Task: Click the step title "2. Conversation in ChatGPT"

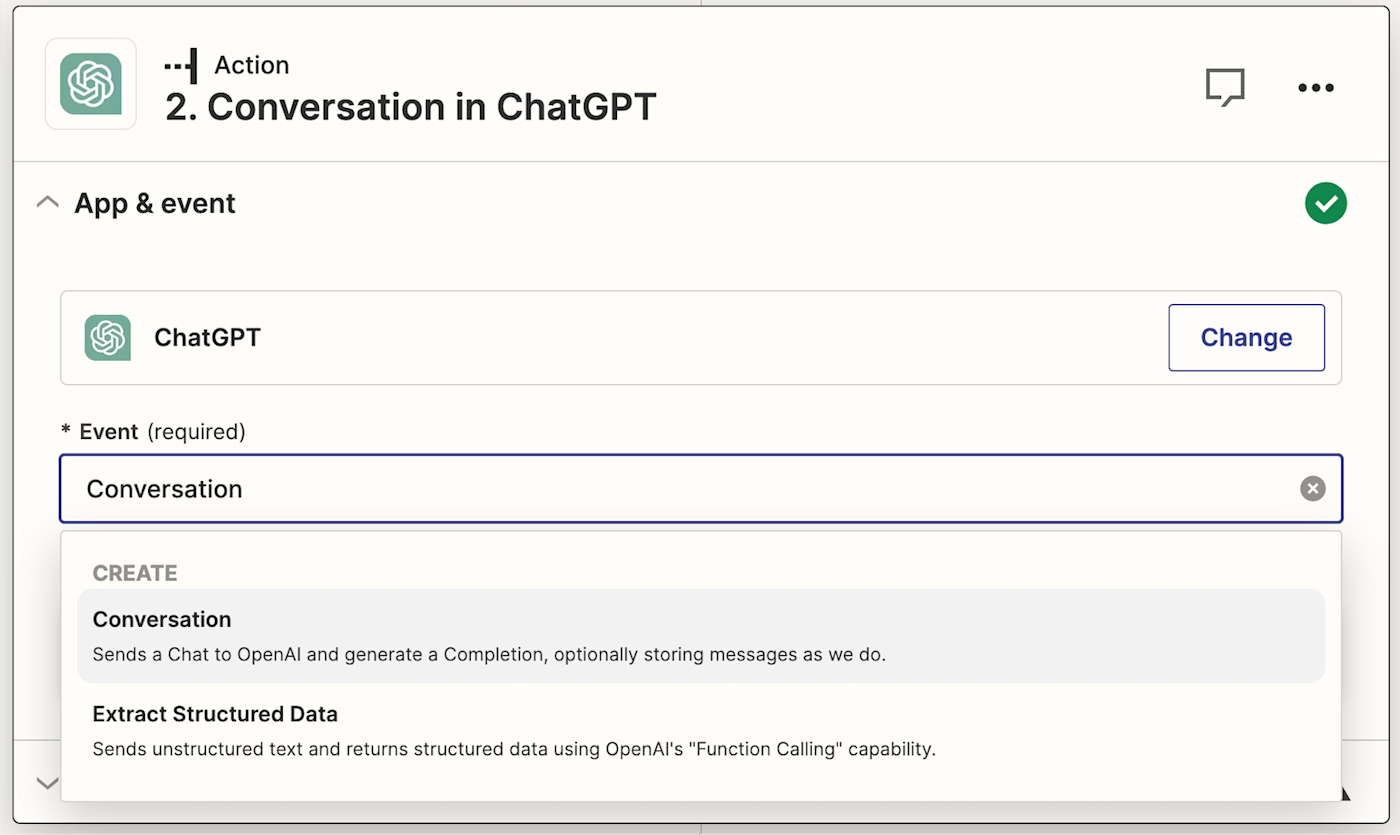Action: coord(411,107)
